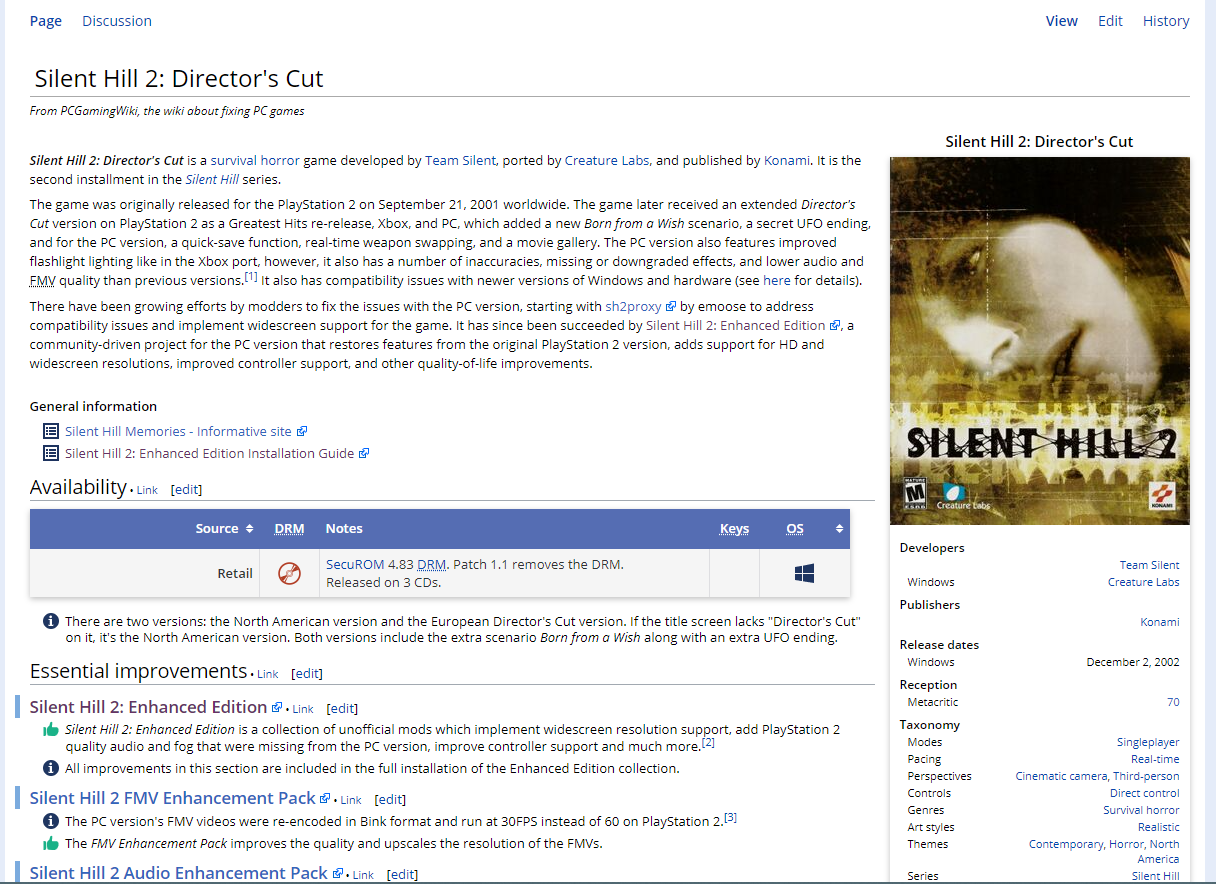
Task: Open Real-time pacing link
Action: click(x=1155, y=759)
